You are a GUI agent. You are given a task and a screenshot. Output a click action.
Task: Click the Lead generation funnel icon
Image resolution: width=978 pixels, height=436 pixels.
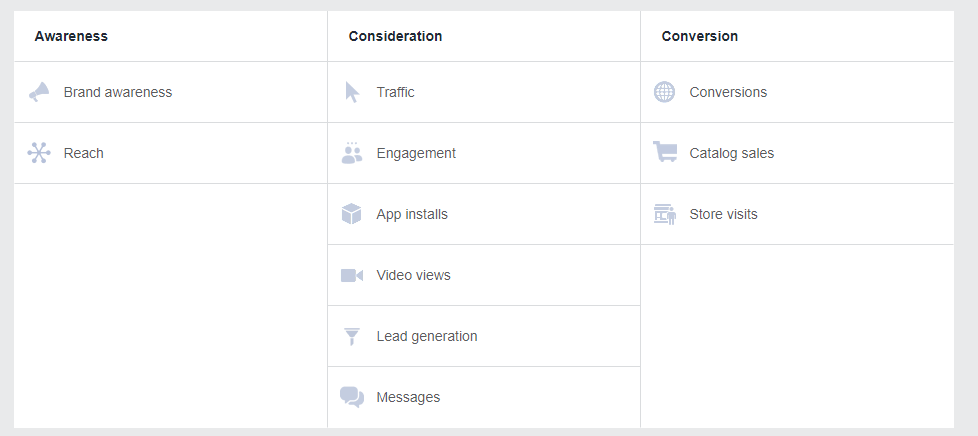[352, 336]
